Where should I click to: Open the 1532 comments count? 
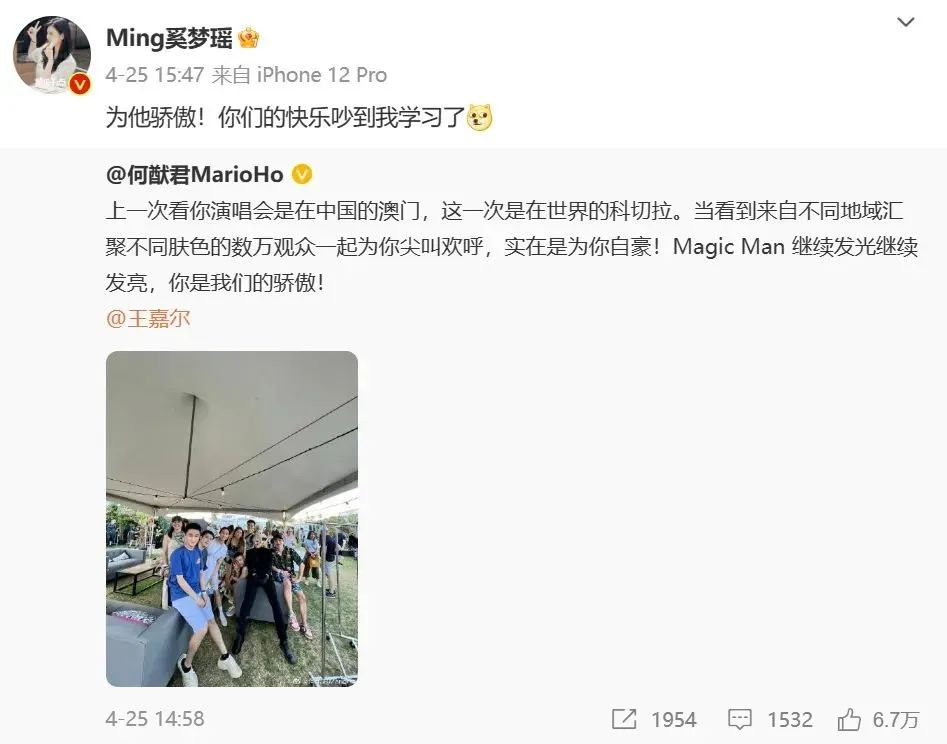point(789,719)
